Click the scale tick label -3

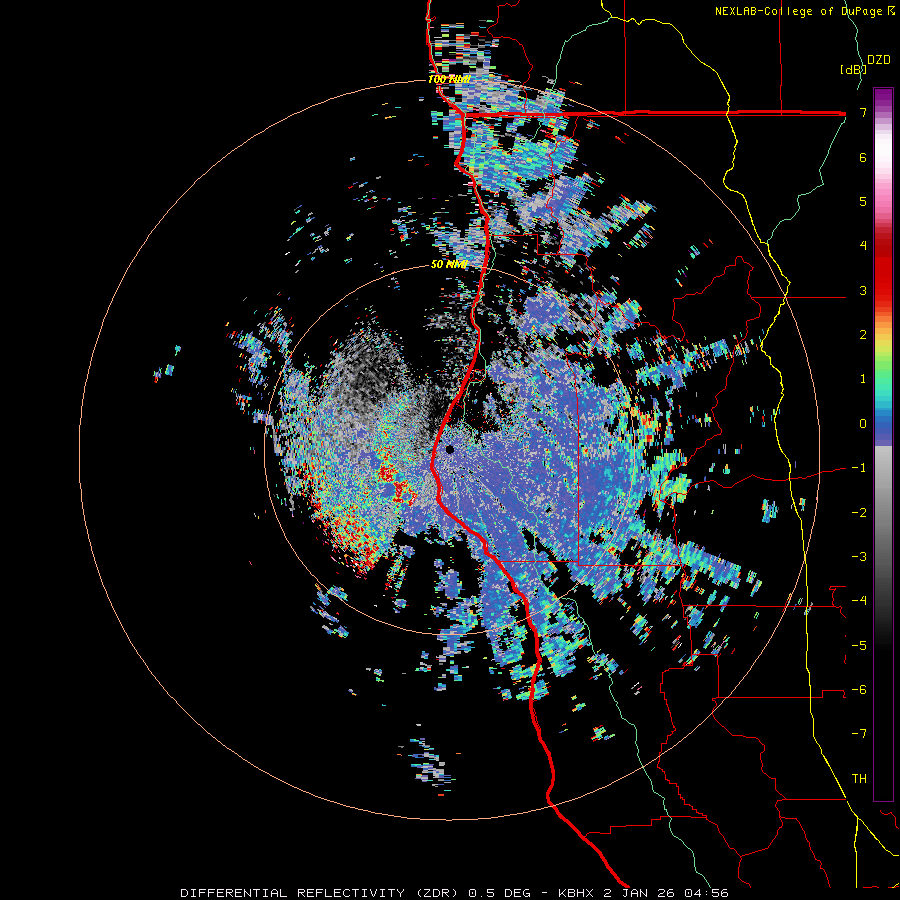click(859, 557)
